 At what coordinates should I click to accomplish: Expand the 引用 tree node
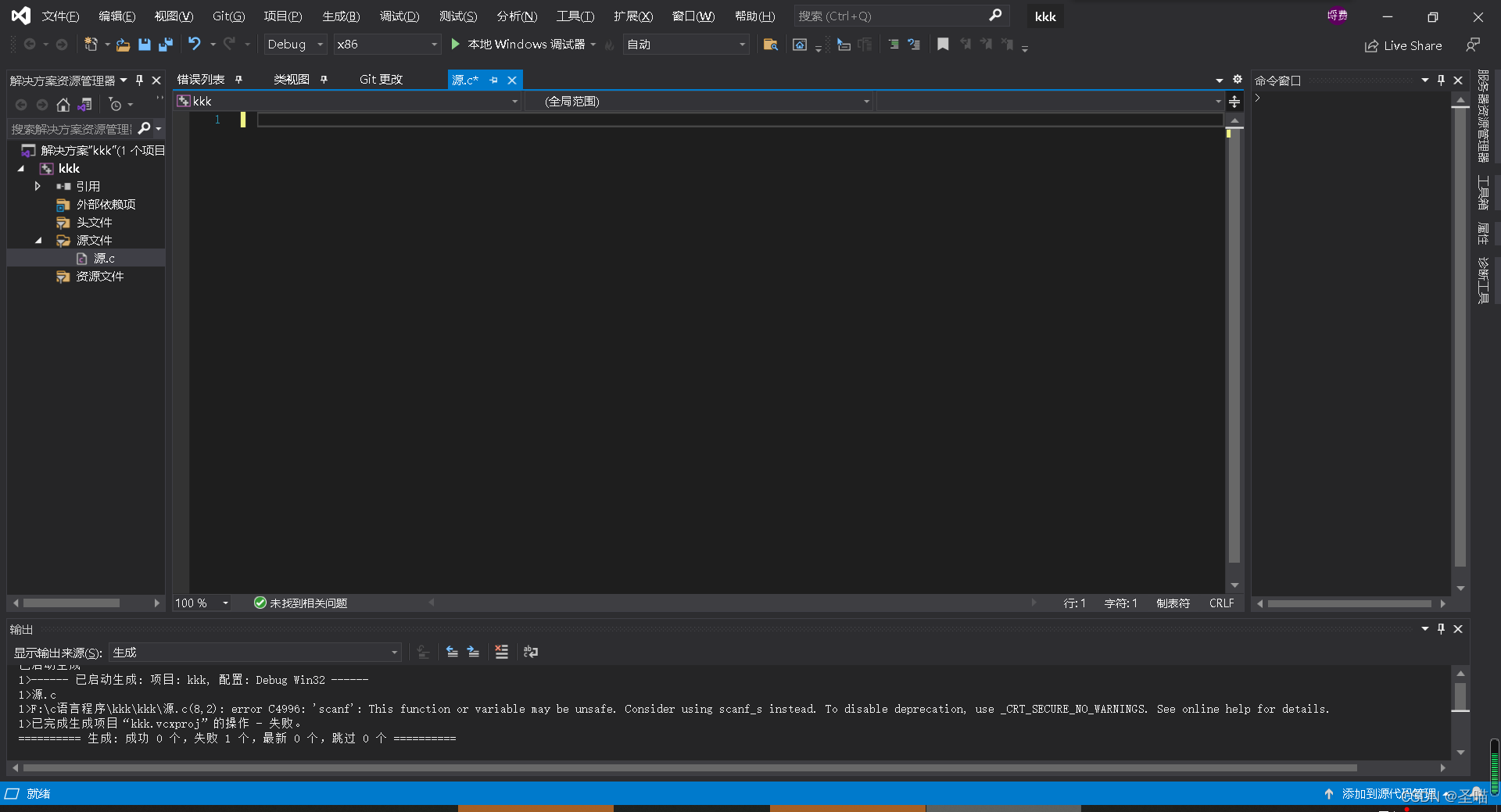38,186
